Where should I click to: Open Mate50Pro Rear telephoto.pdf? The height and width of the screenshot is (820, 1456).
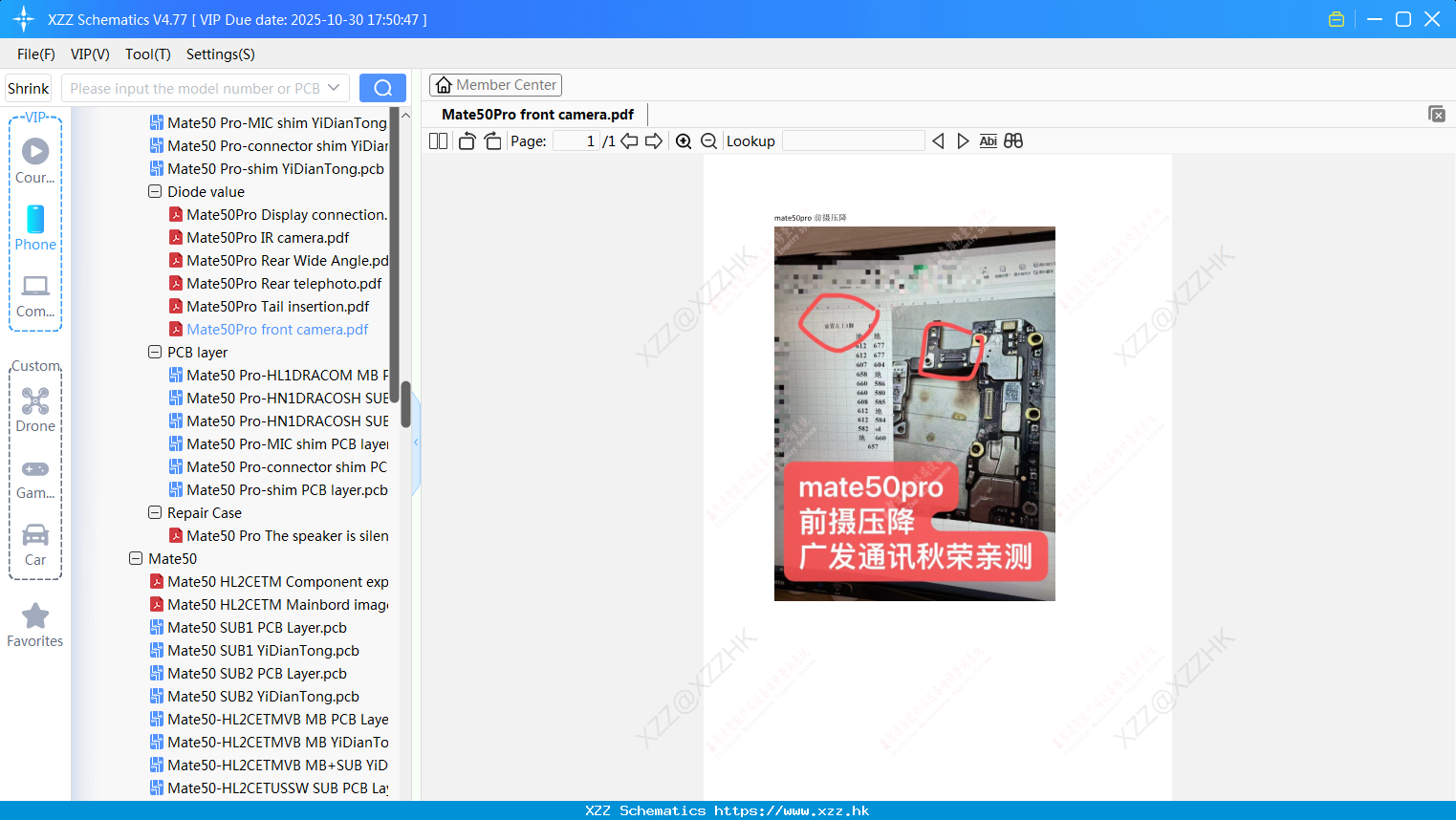point(284,283)
